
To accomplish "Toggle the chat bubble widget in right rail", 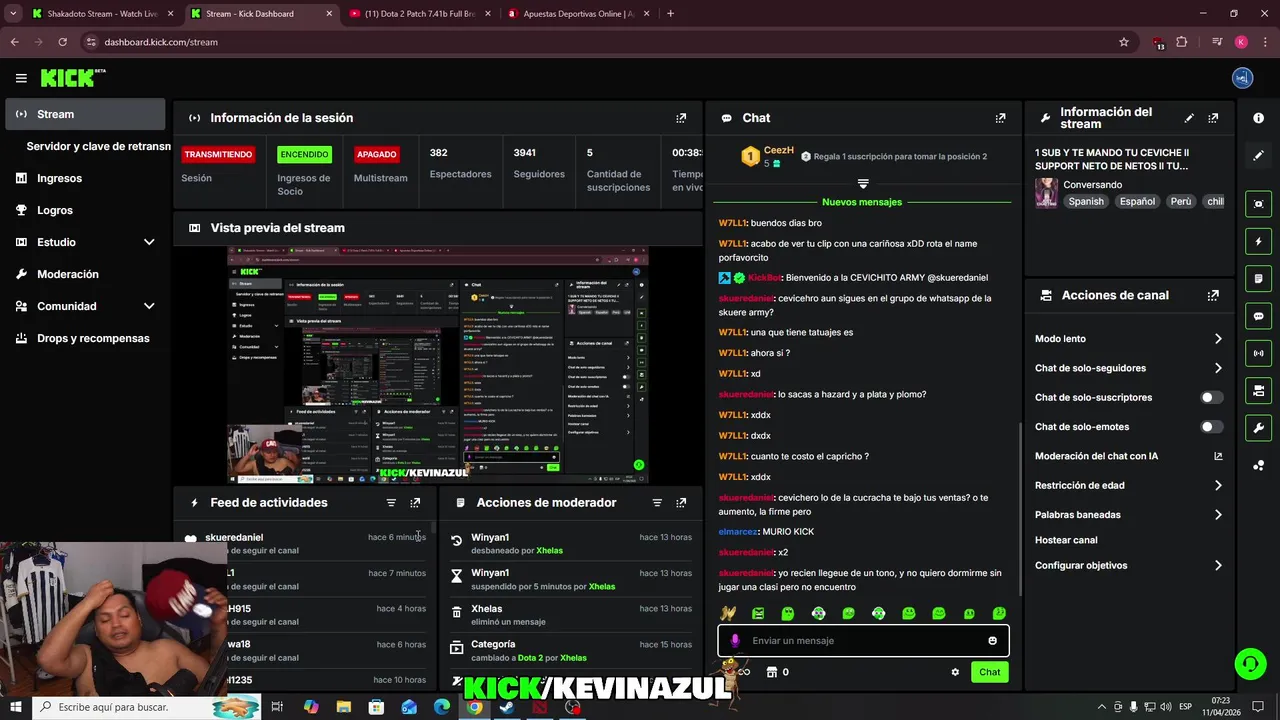I will [1258, 316].
